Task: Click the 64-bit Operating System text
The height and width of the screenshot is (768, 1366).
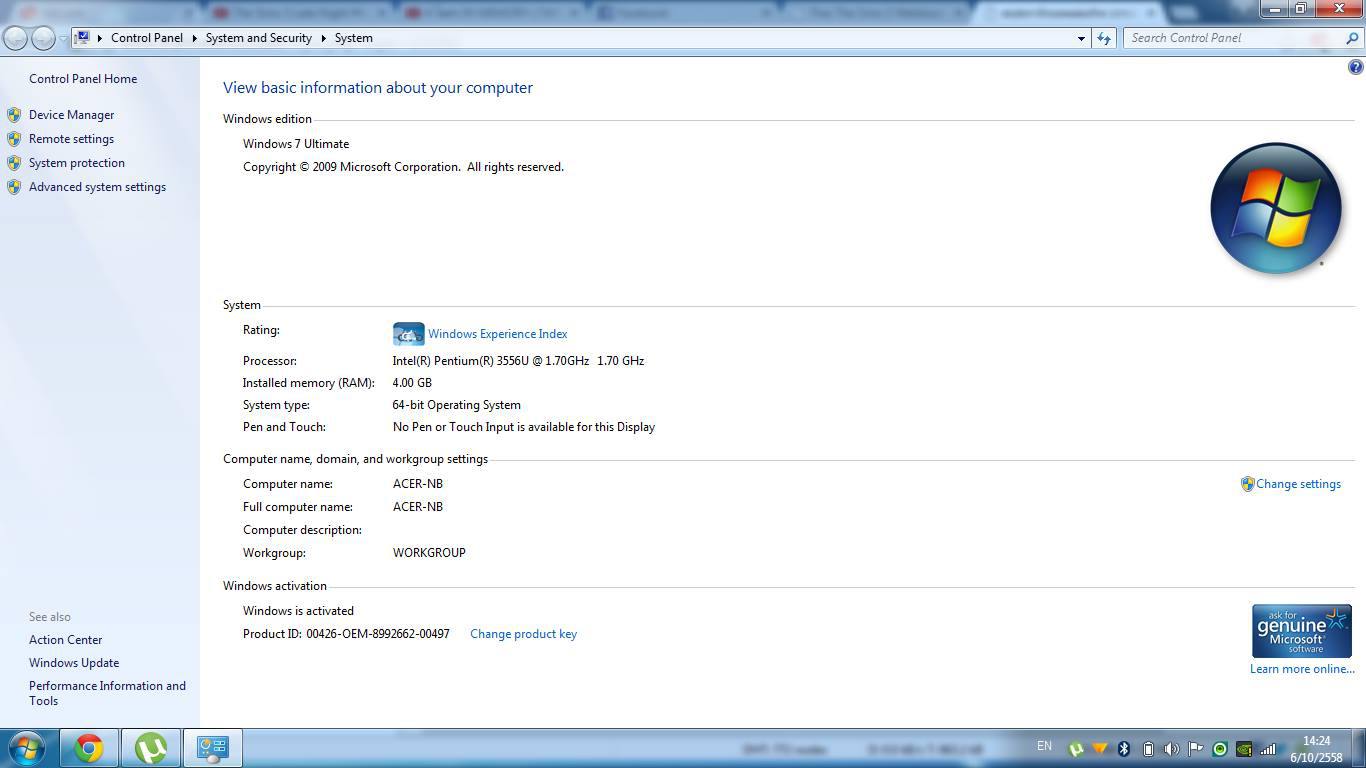Action: point(456,405)
